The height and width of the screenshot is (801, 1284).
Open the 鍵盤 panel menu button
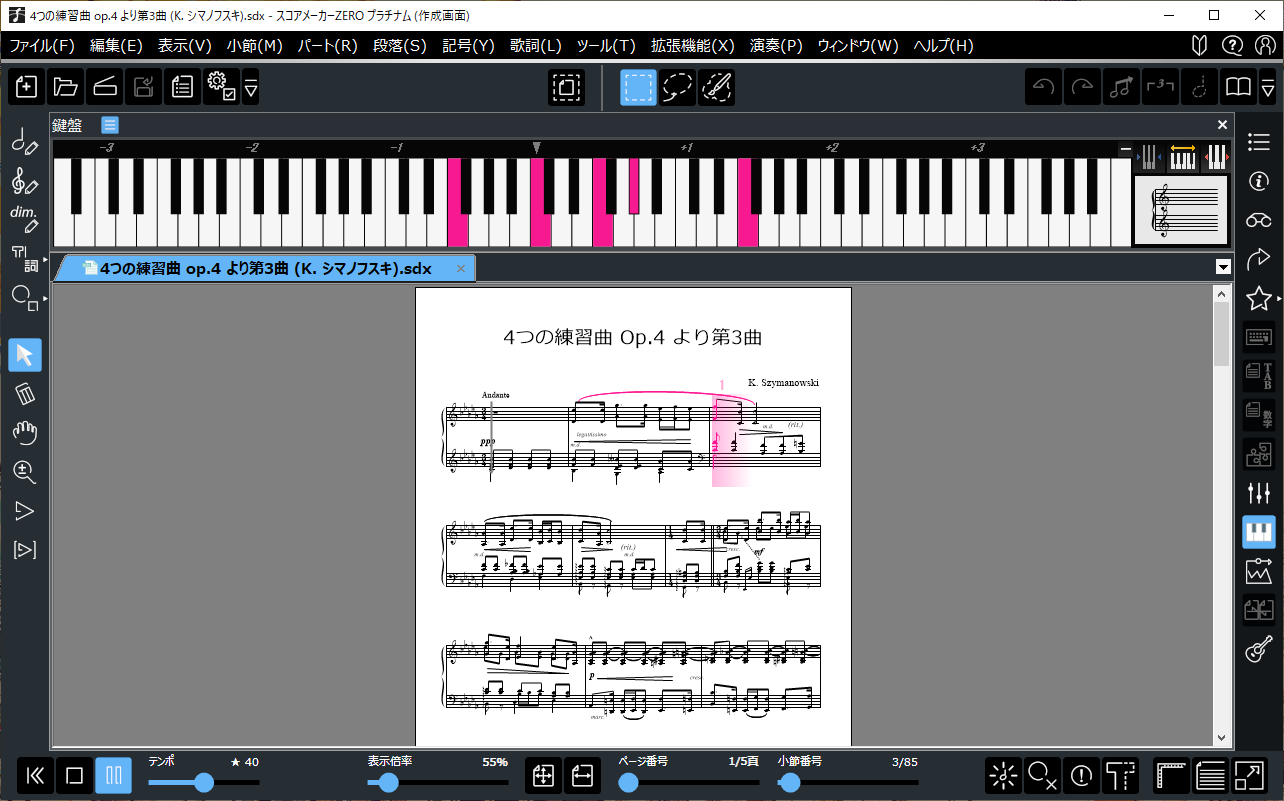110,125
